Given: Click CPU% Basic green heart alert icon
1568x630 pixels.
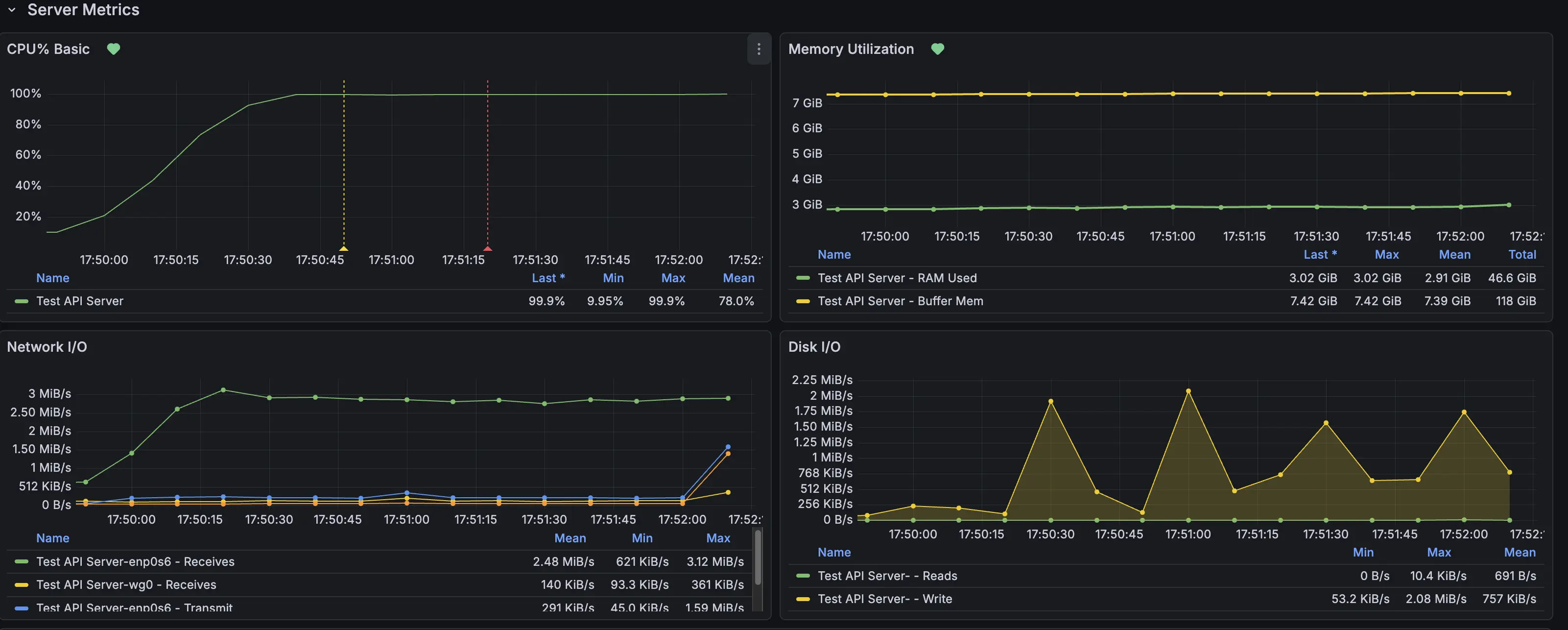Looking at the screenshot, I should pyautogui.click(x=113, y=48).
